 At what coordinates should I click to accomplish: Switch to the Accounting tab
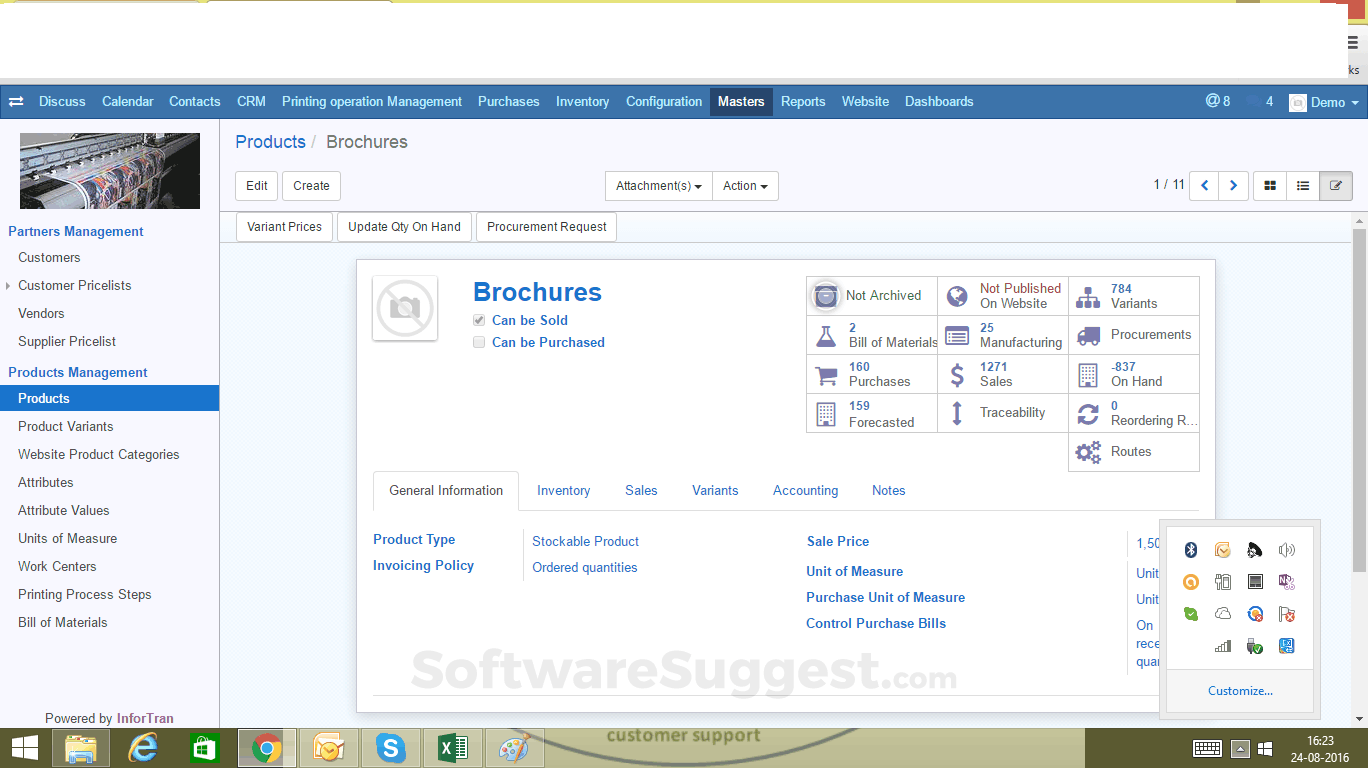pyautogui.click(x=805, y=490)
